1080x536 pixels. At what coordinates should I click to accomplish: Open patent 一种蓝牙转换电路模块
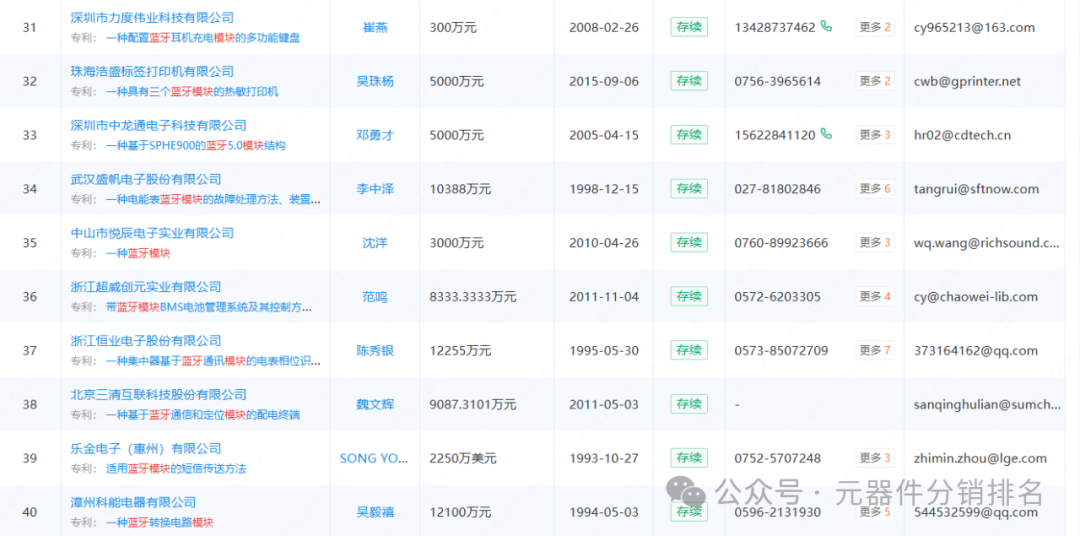(160, 522)
